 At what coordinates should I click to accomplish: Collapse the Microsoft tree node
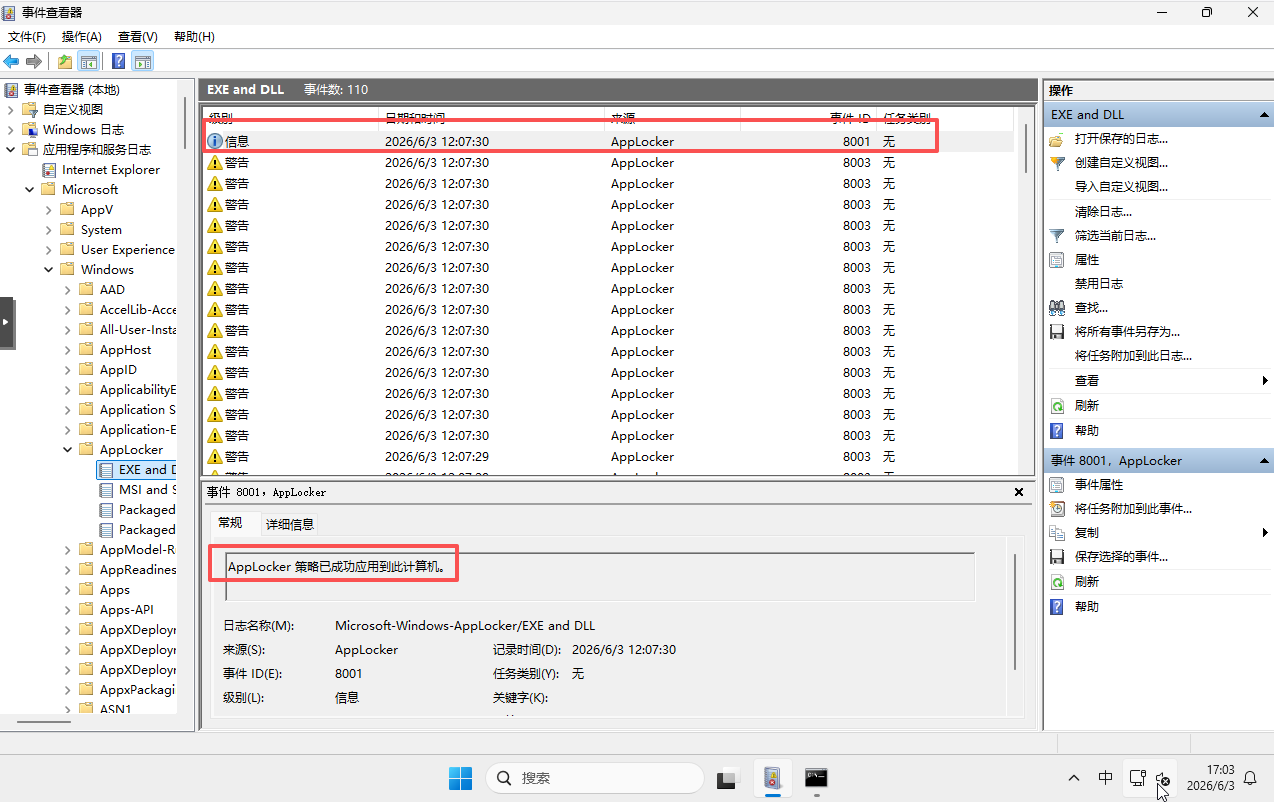pyautogui.click(x=30, y=190)
